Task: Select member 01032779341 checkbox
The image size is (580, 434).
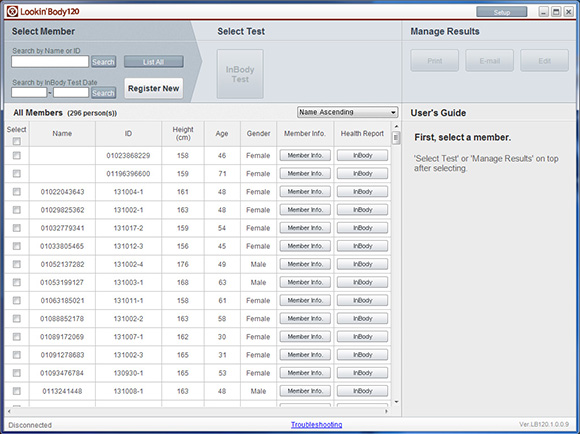Action: coord(16,228)
